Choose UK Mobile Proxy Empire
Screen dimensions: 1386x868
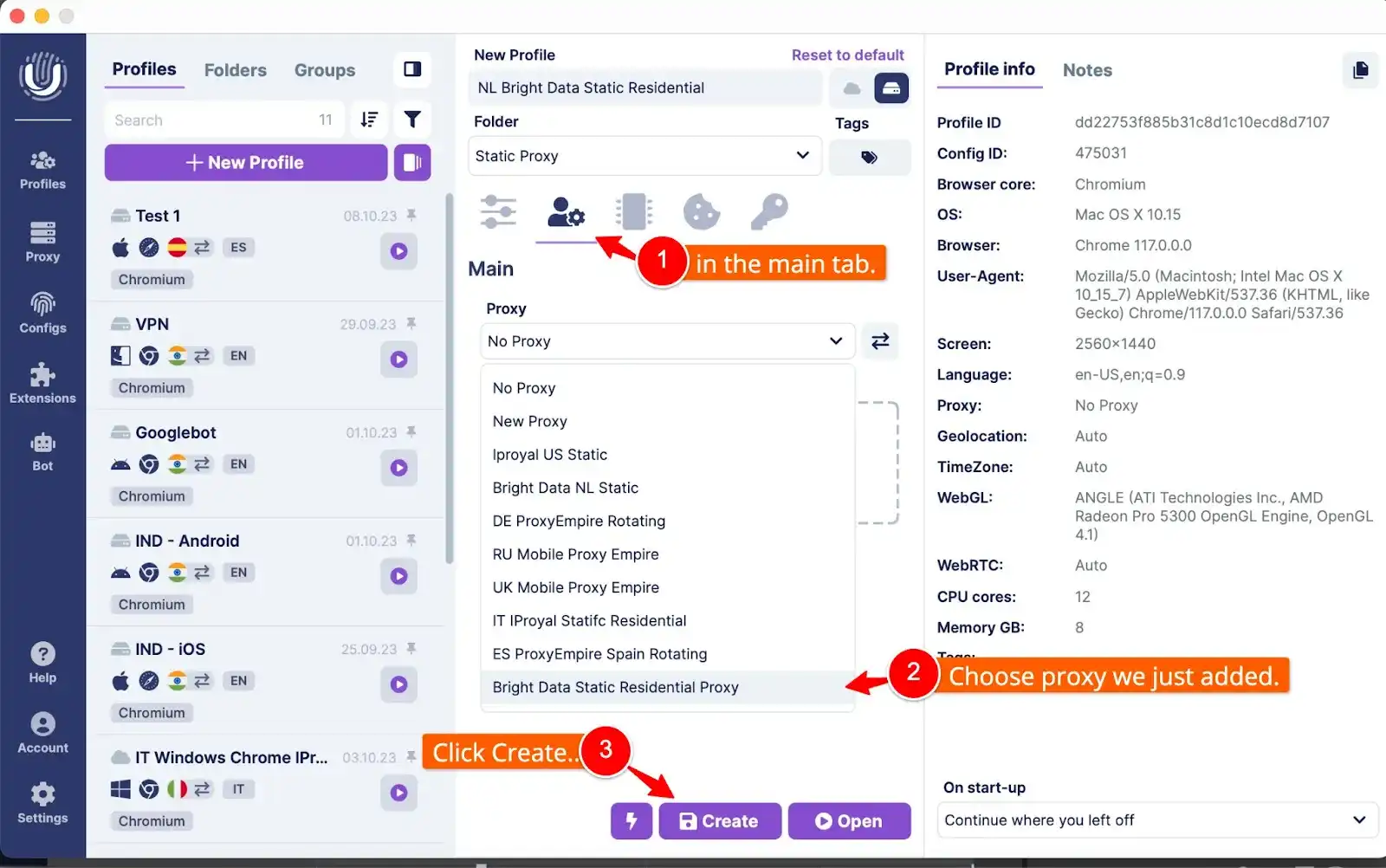pyautogui.click(x=667, y=587)
